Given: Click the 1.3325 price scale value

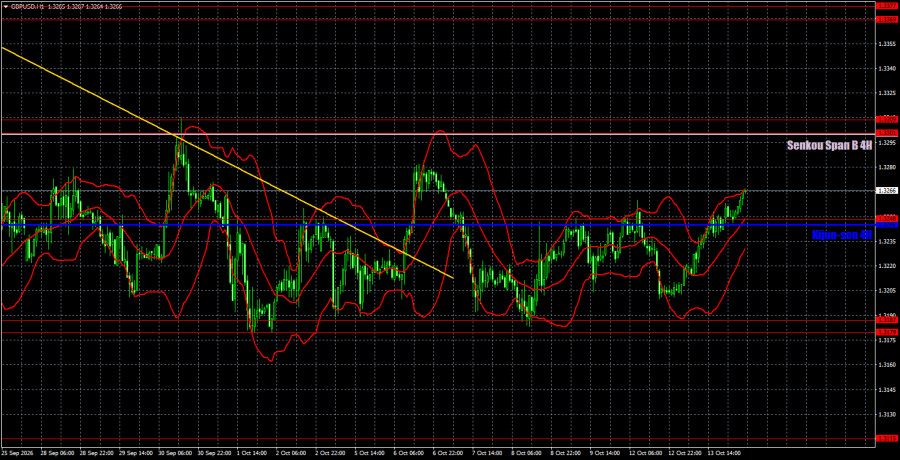Looking at the screenshot, I should click(887, 93).
